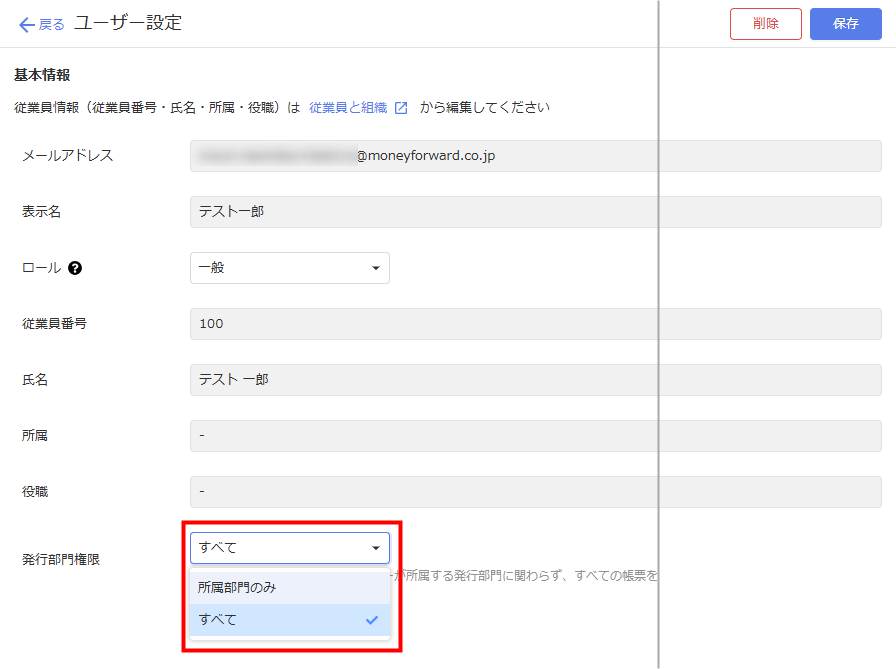Click the role help question mark icon
The image size is (896, 669).
click(75, 268)
